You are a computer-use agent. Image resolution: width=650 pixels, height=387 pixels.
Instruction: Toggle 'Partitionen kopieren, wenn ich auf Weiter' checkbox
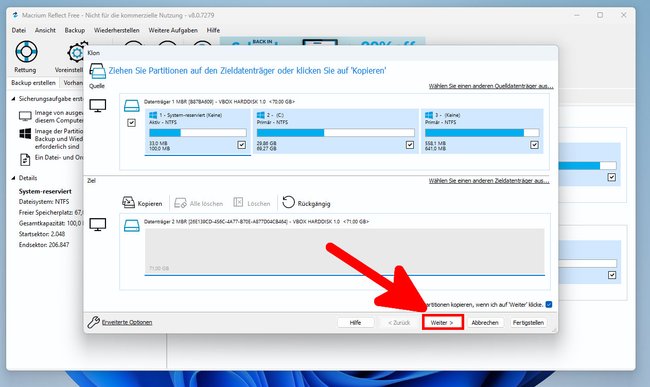[549, 305]
